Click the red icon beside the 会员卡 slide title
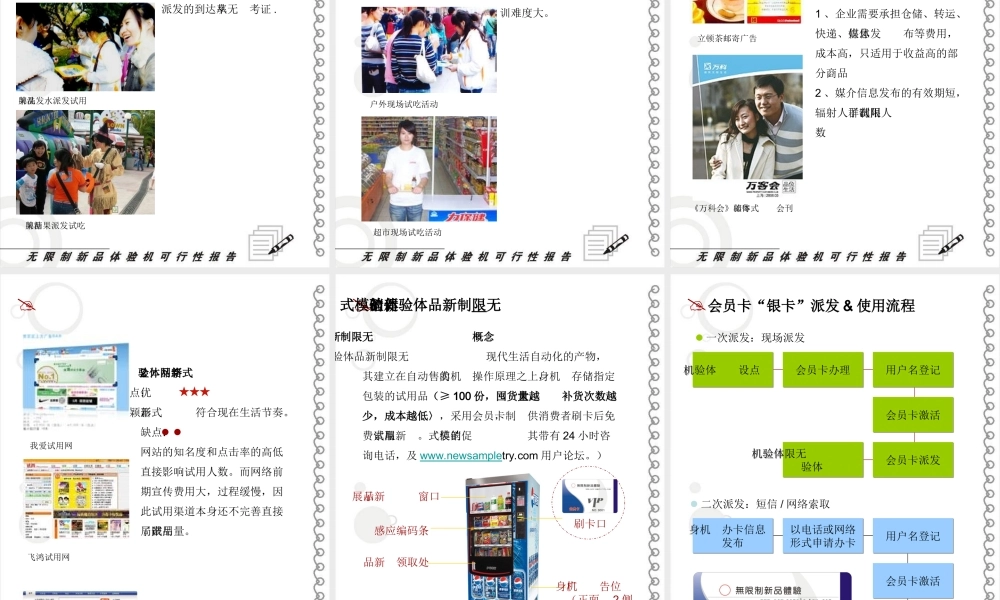 (x=695, y=305)
